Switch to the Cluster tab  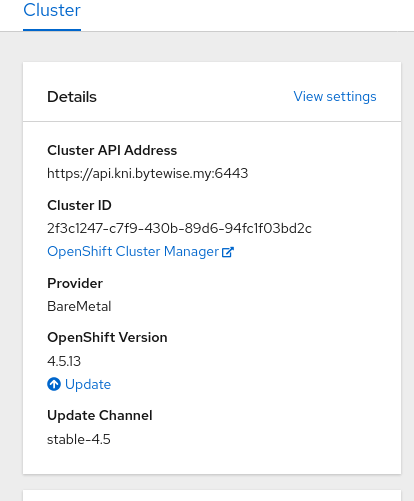tap(52, 10)
